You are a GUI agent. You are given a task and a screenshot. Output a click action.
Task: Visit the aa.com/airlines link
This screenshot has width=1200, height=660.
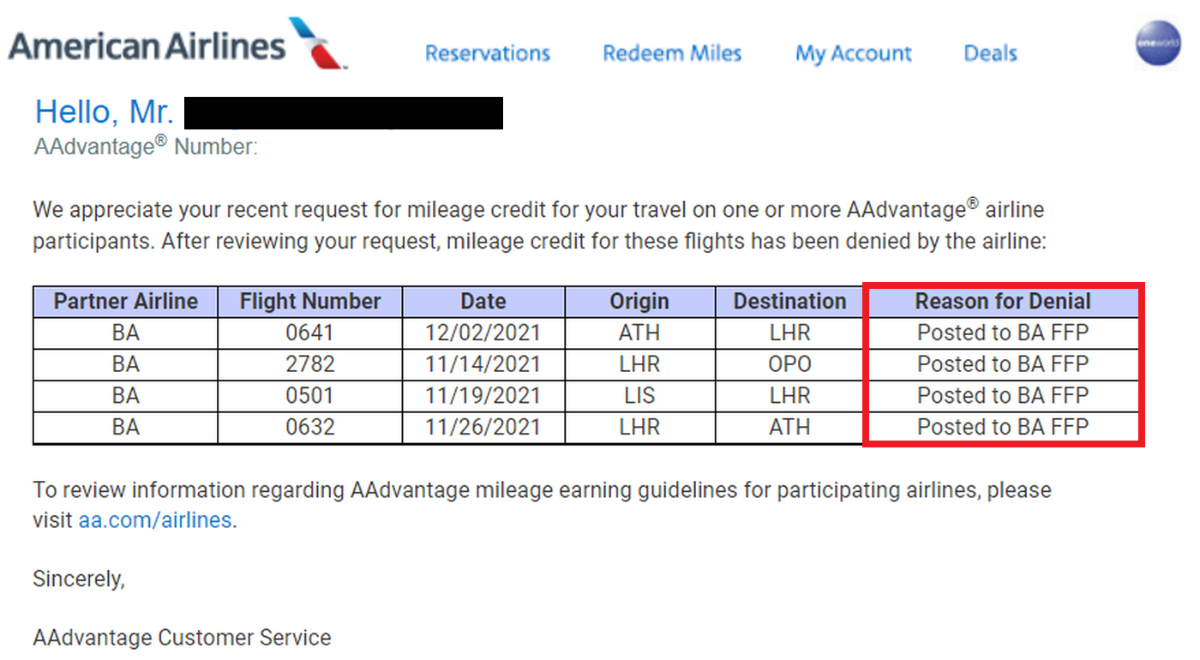155,520
